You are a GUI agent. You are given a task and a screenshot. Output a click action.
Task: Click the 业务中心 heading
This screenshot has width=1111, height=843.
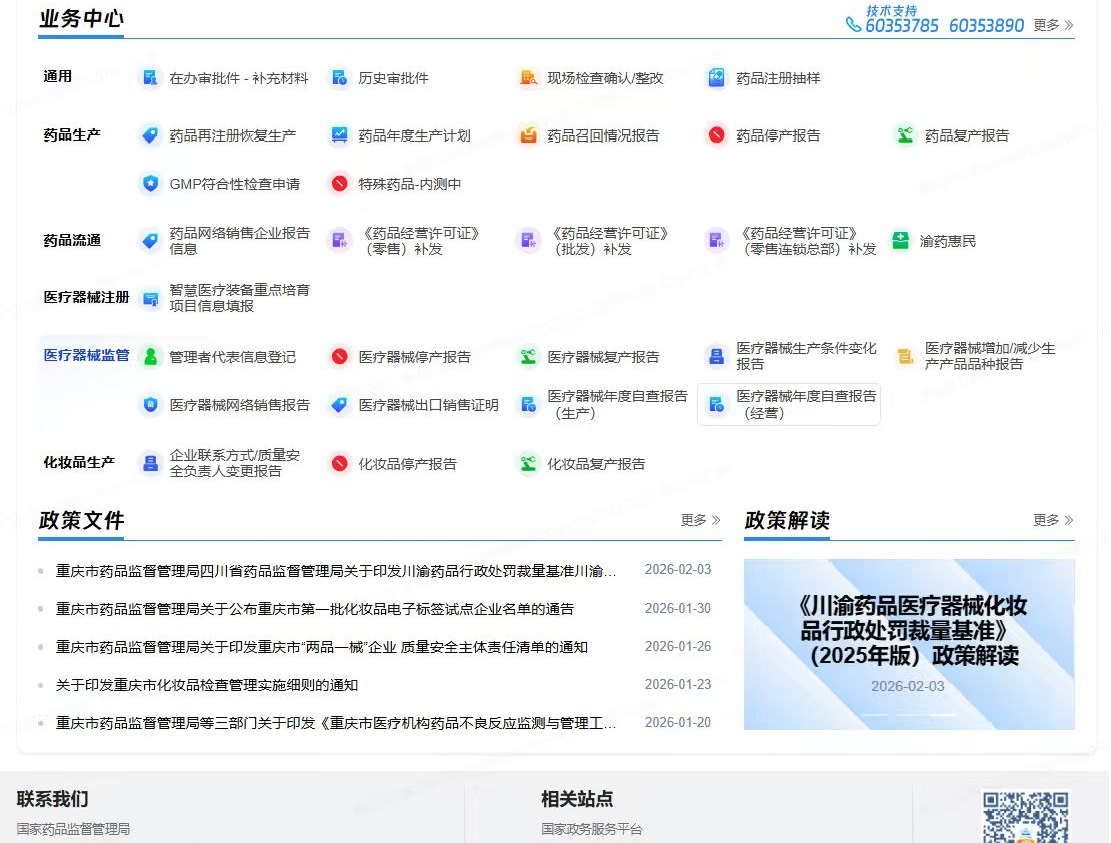pyautogui.click(x=81, y=18)
